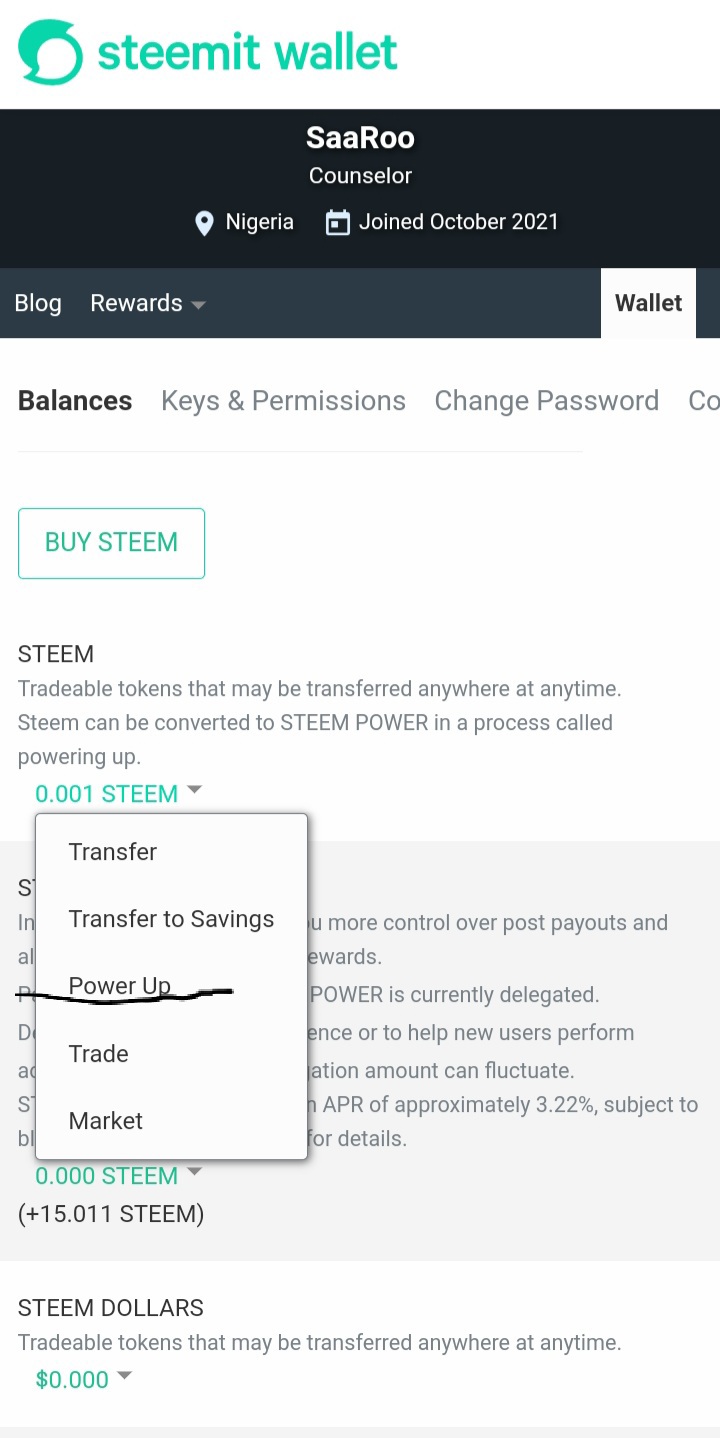720x1438 pixels.
Task: Switch to the Wallet tab
Action: (x=648, y=303)
